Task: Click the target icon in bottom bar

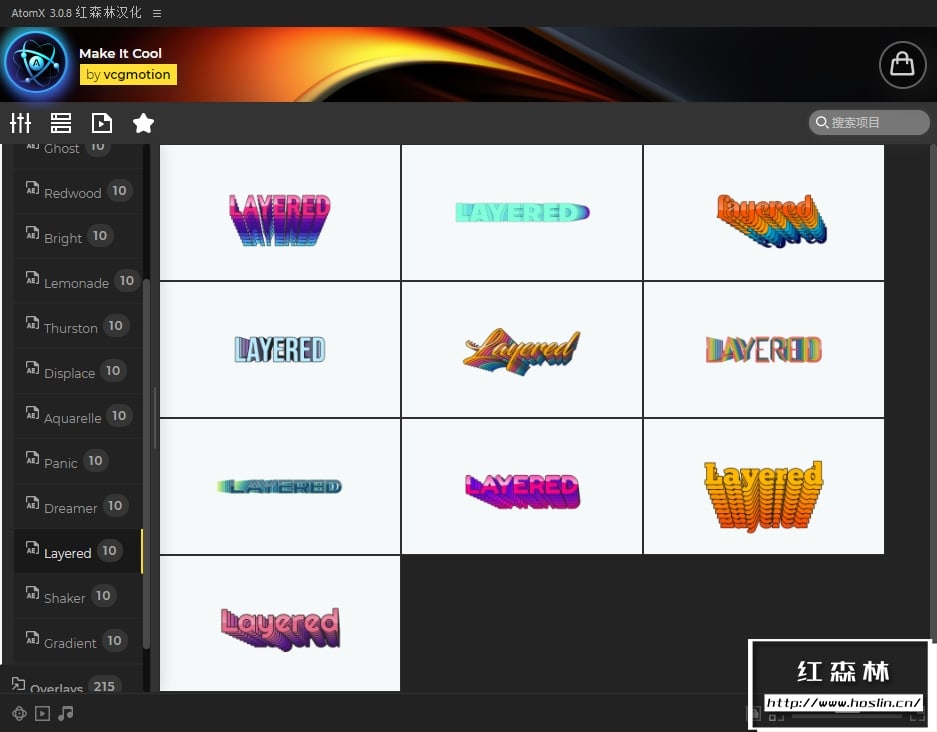Action: 19,713
